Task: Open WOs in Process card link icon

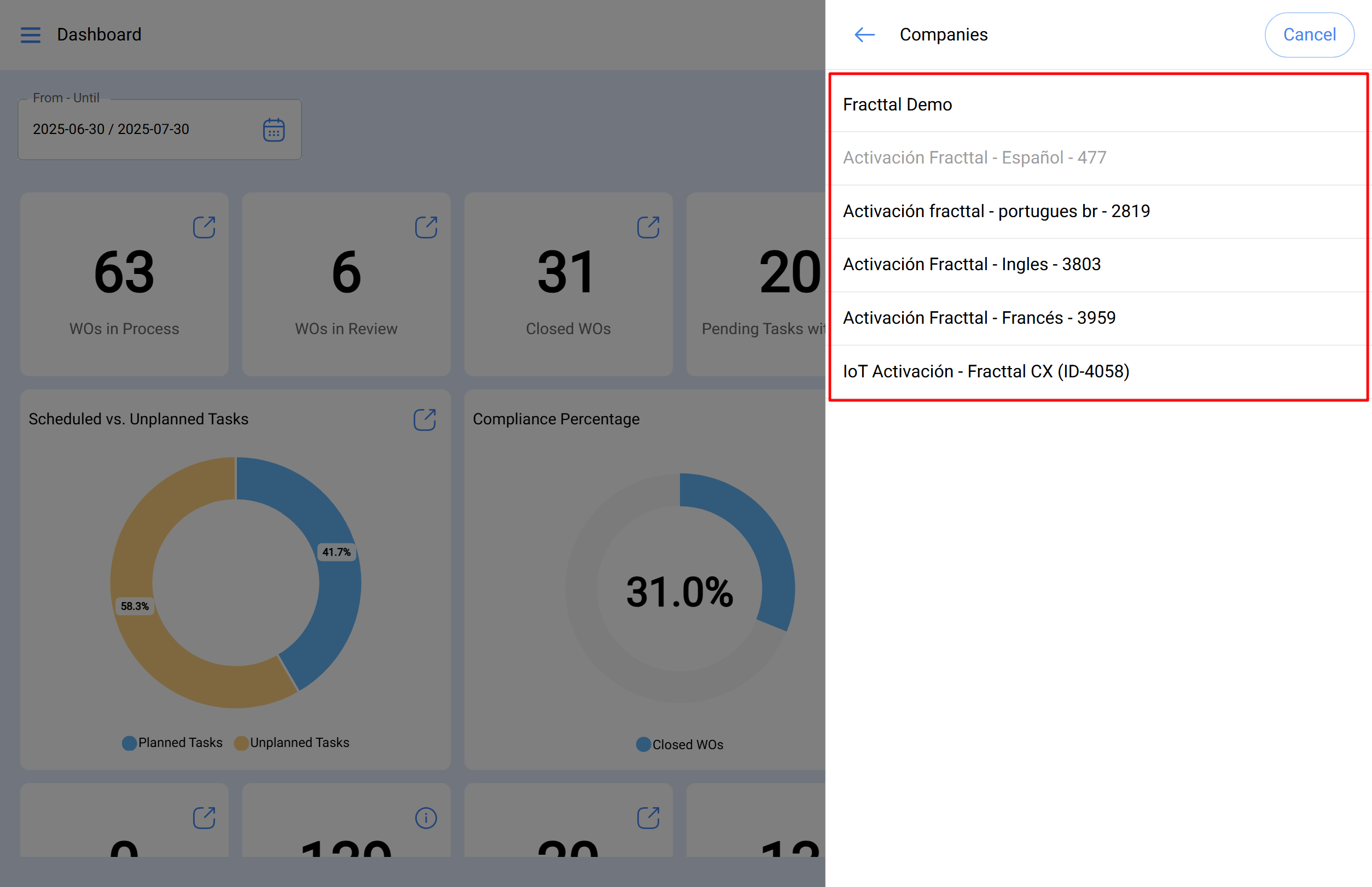Action: tap(204, 227)
